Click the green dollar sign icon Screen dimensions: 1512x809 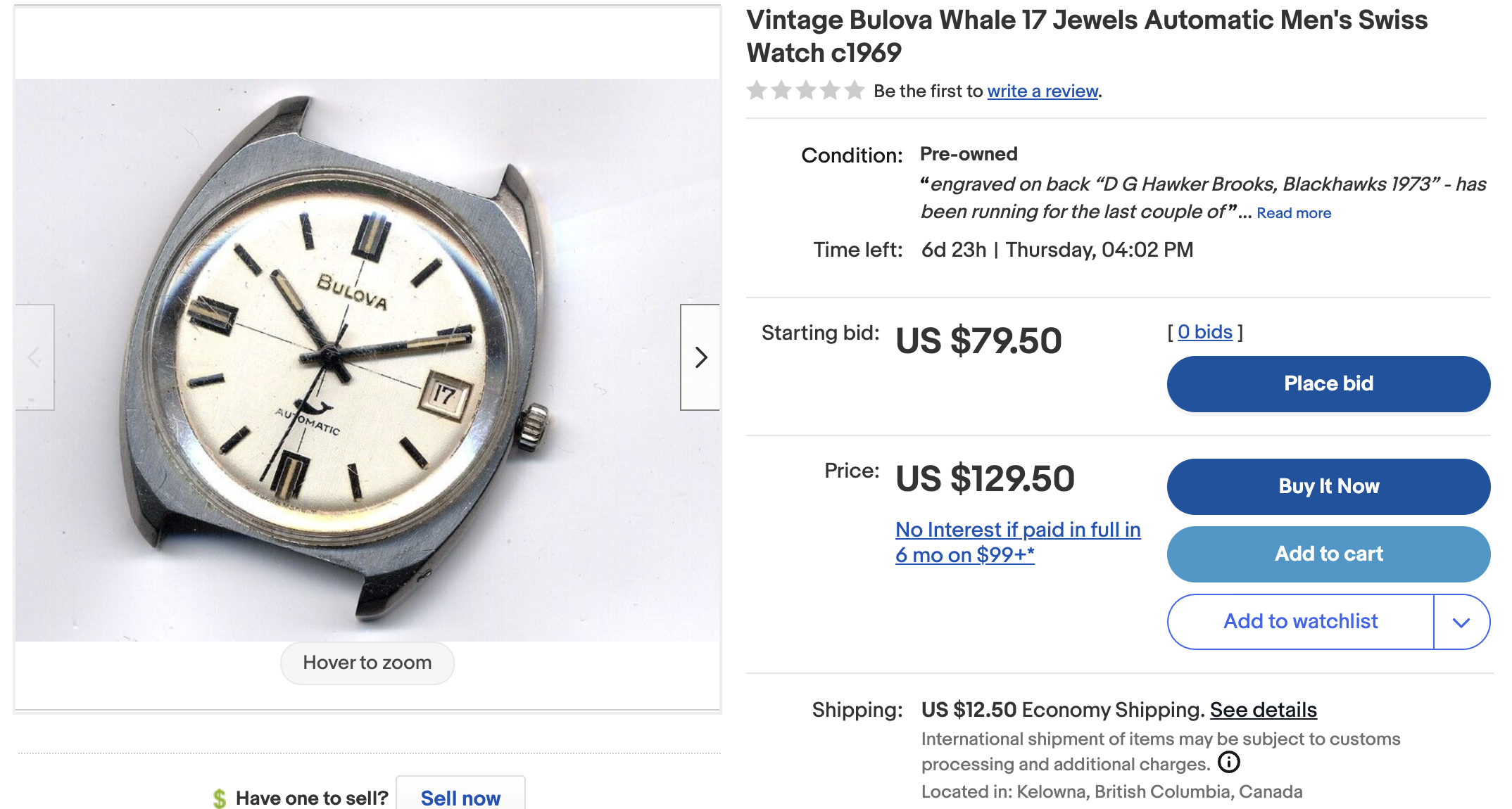(220, 798)
